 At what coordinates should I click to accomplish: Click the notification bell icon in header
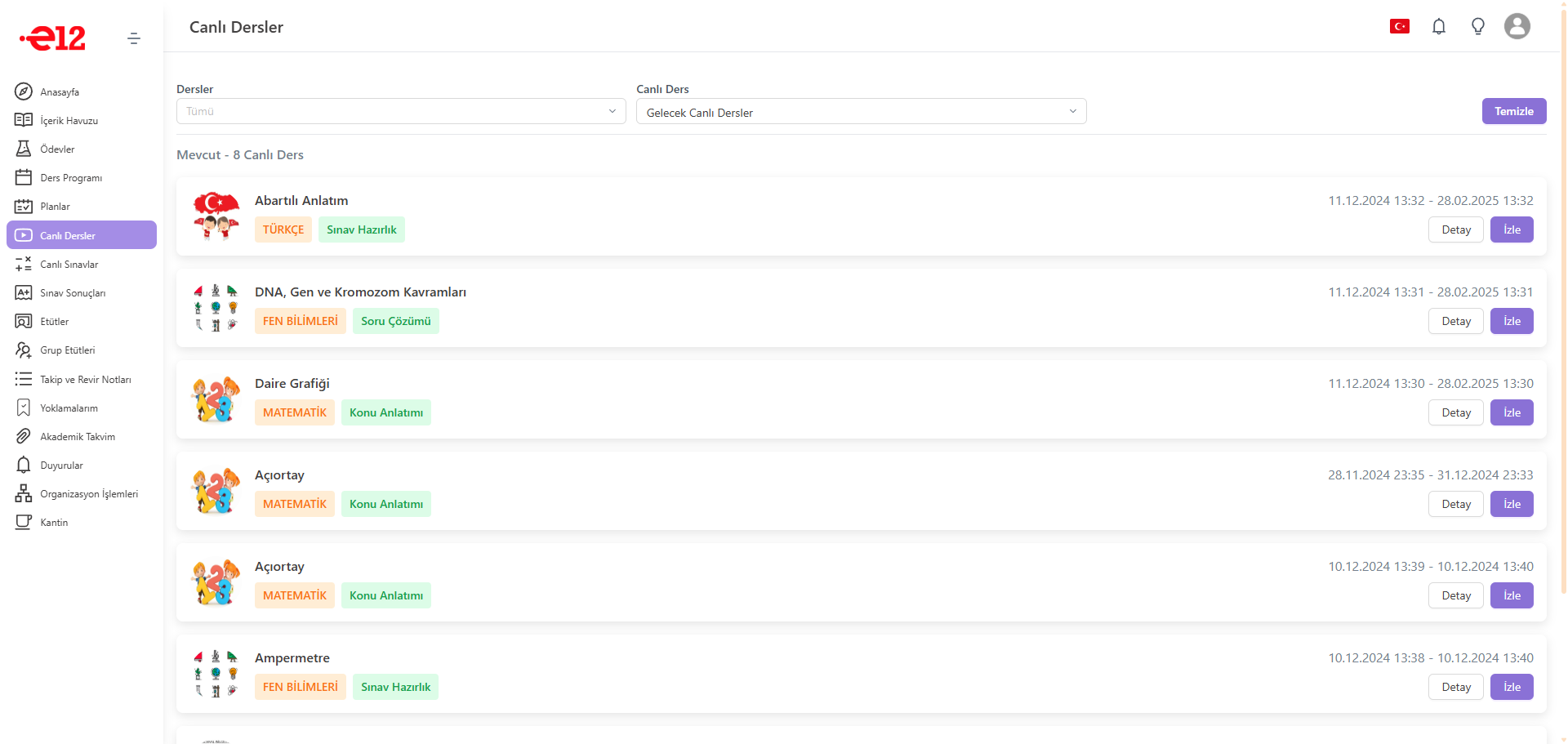click(x=1438, y=27)
